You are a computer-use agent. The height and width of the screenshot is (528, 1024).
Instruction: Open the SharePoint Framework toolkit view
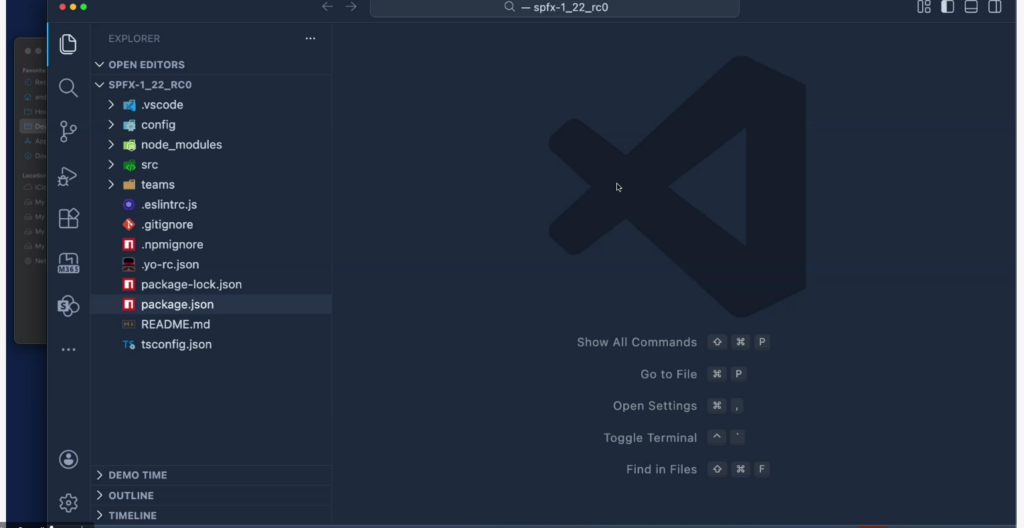[x=68, y=306]
